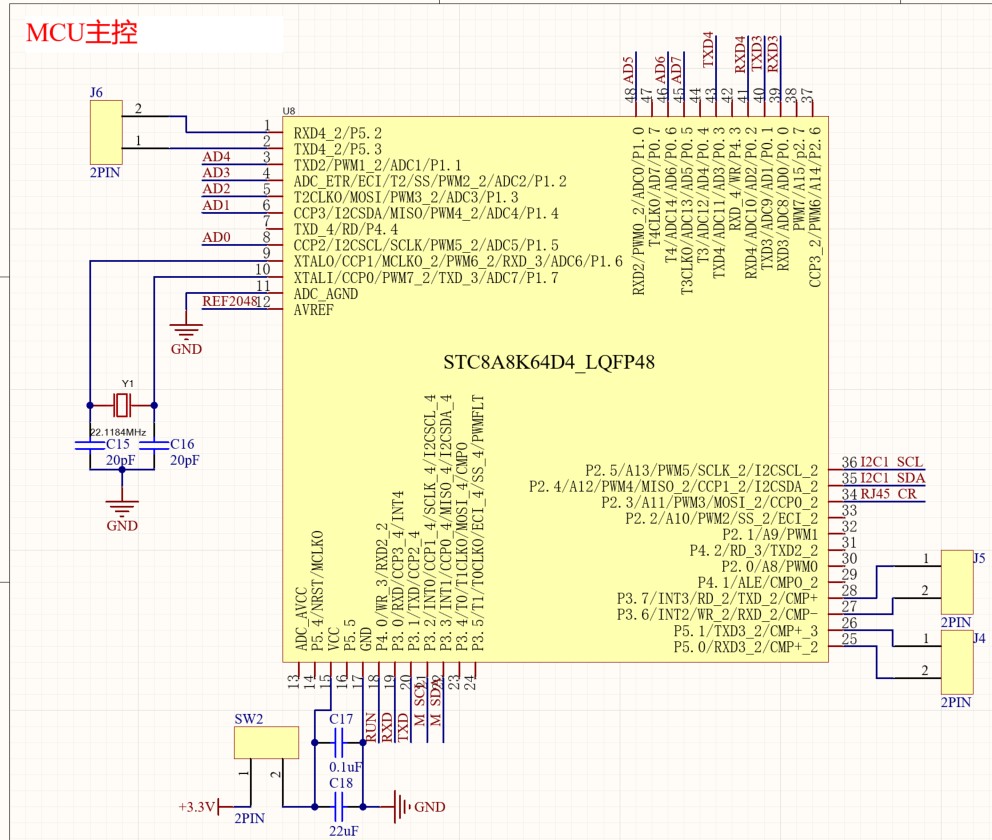Click the "ADC_AVCC" pin name
The width and height of the screenshot is (992, 840).
point(301,619)
